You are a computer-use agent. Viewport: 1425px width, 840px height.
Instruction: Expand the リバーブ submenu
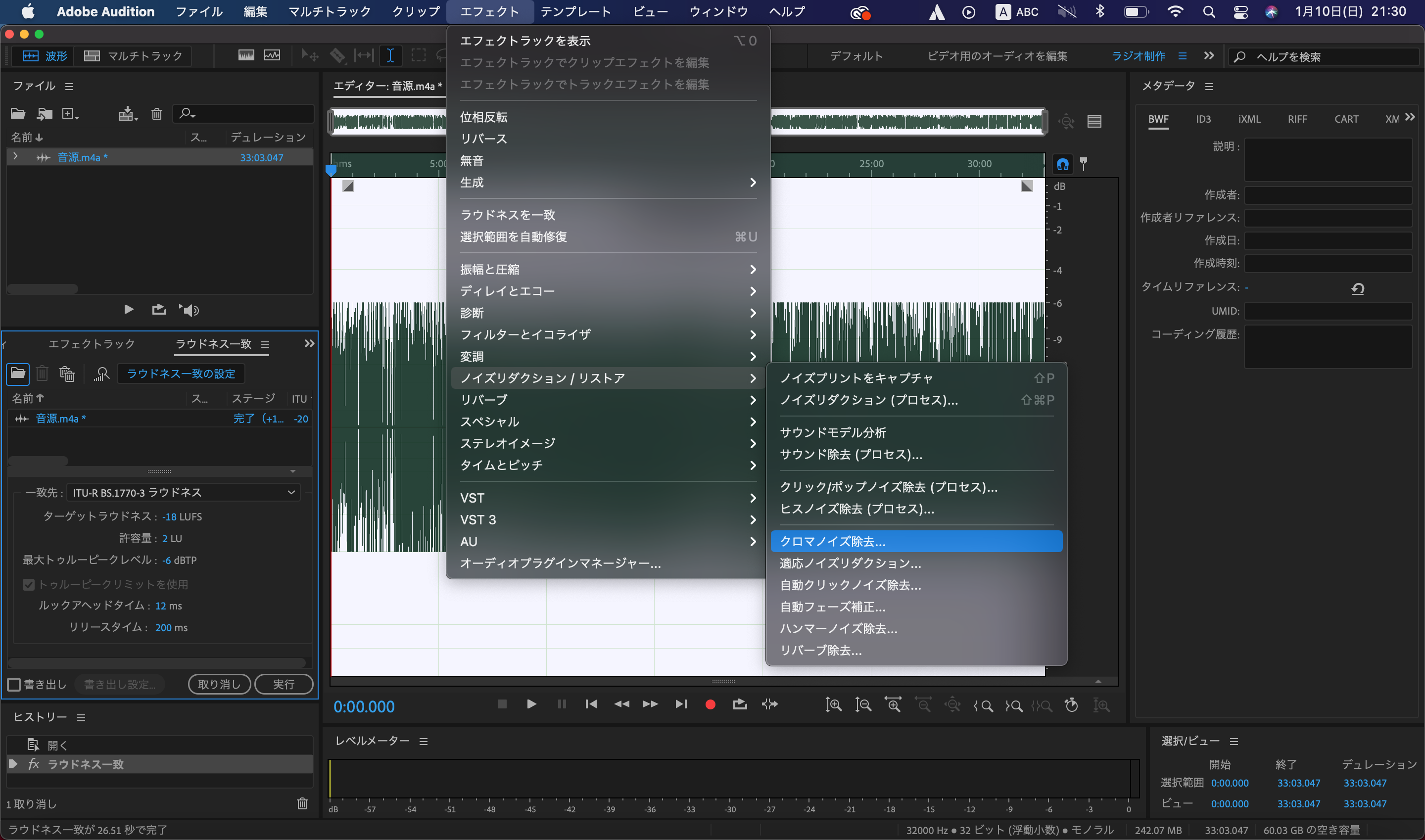tap(608, 400)
